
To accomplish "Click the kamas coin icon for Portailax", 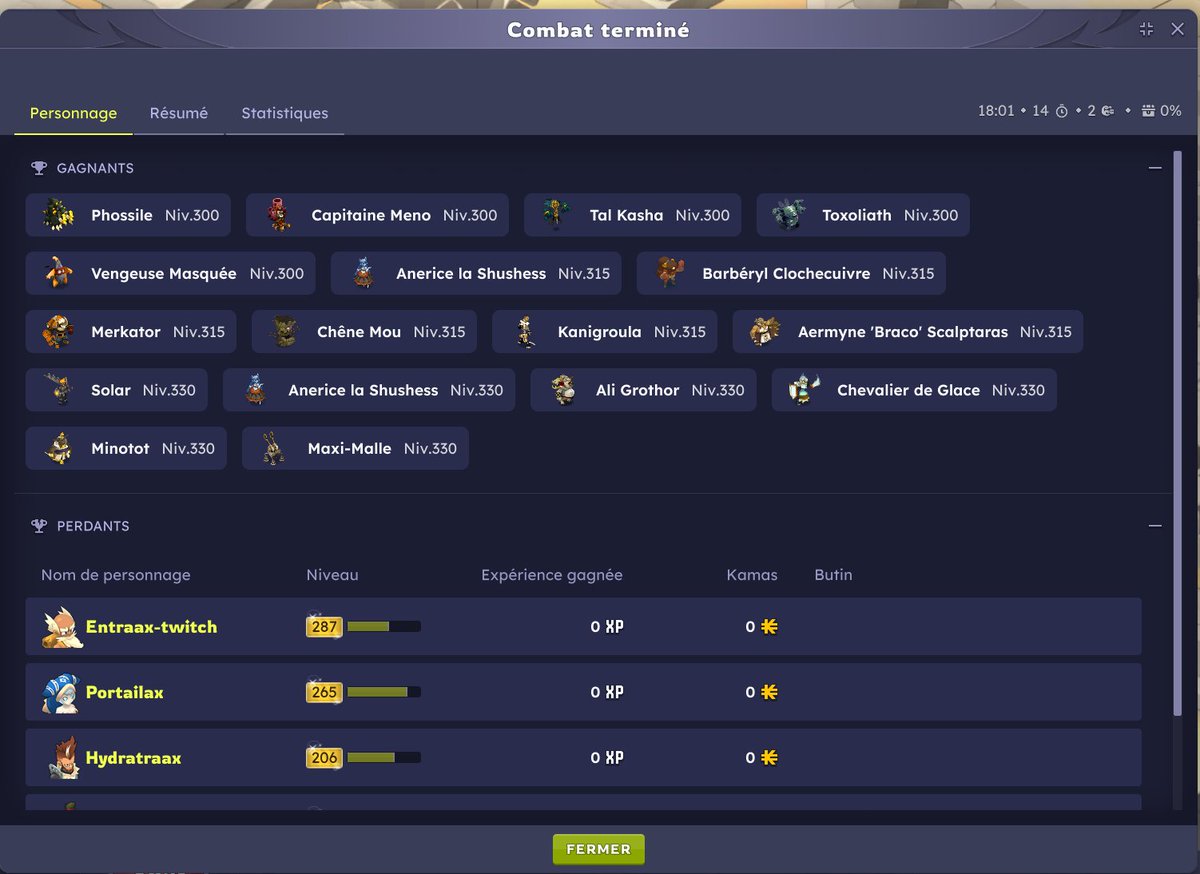I will point(769,692).
